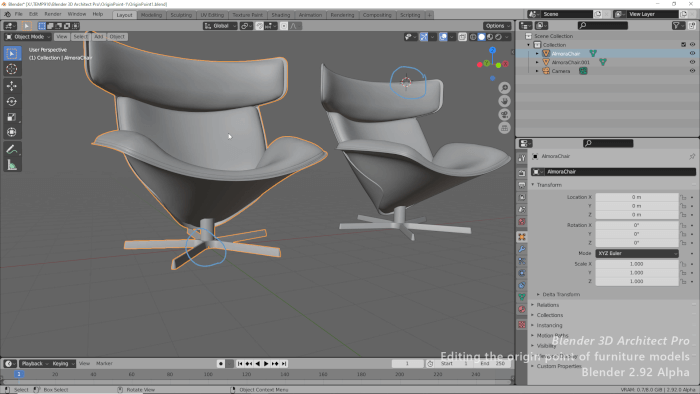This screenshot has width=700, height=394.
Task: Open the Keying popover in timeline
Action: click(x=62, y=364)
